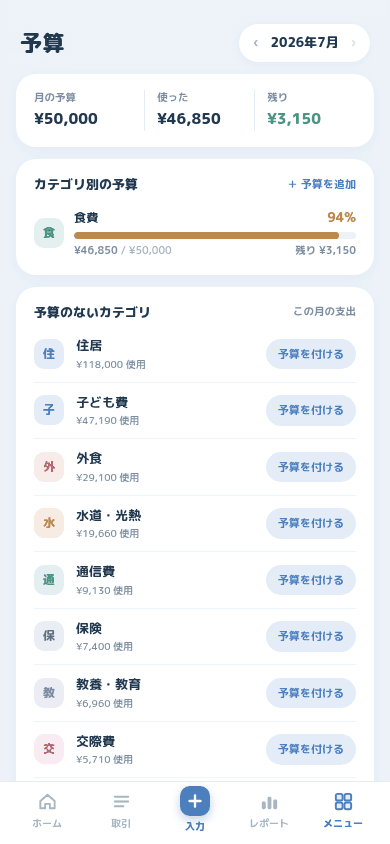This screenshot has height=844, width=390.
Task: Tap the 外食 category icon
Action: tap(49, 467)
